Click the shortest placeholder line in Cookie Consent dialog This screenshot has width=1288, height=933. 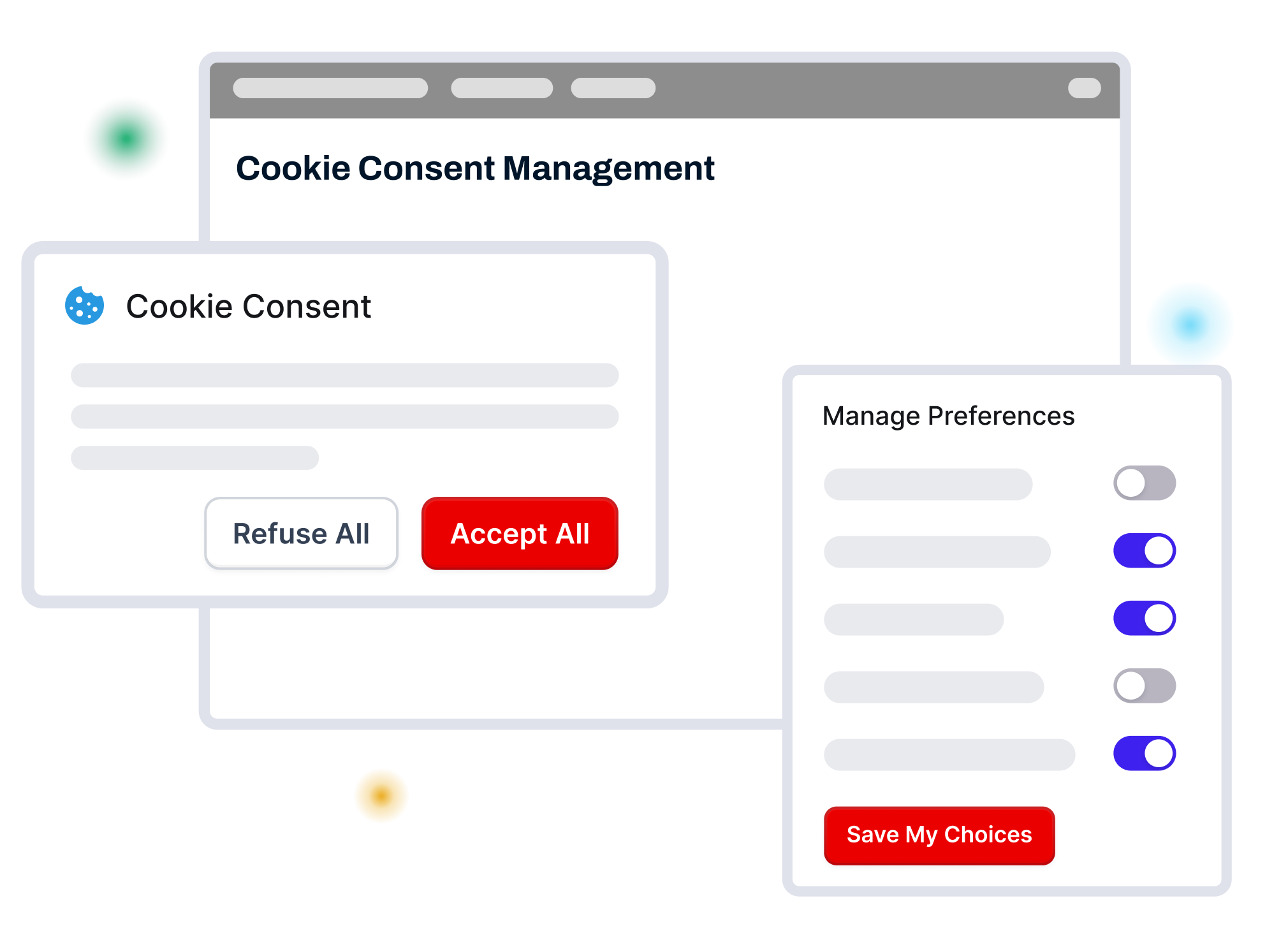(194, 458)
